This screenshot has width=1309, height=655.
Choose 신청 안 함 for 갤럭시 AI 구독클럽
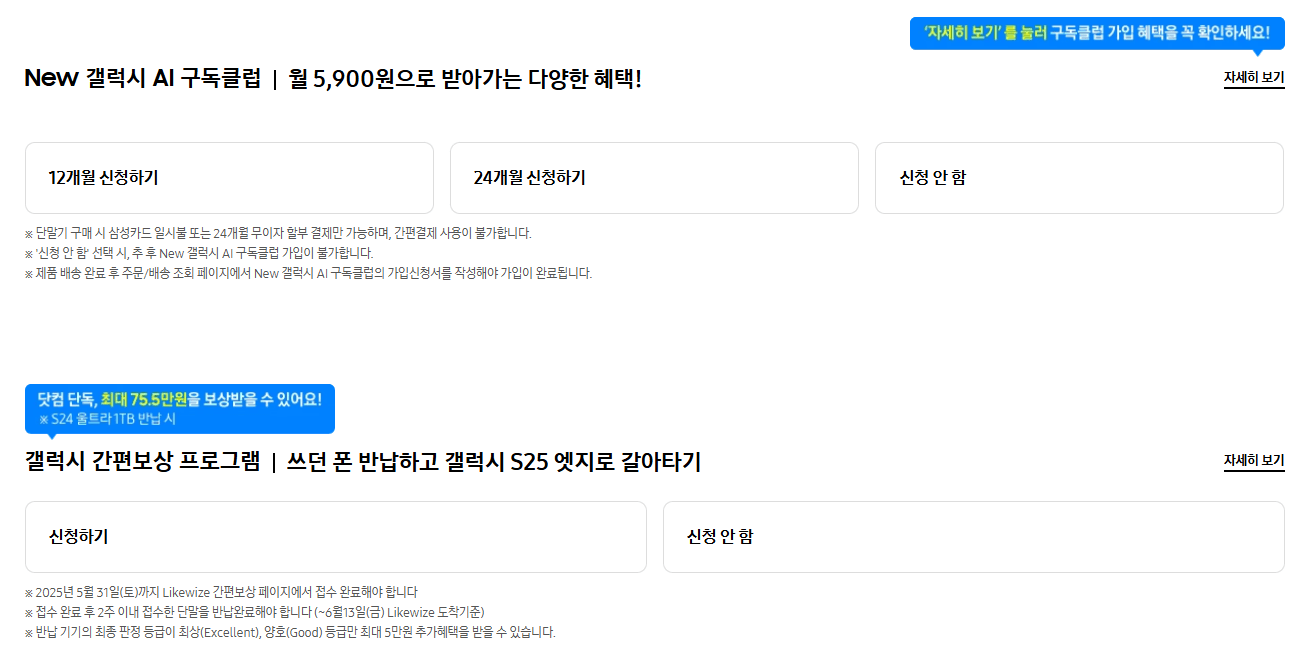click(x=1079, y=177)
